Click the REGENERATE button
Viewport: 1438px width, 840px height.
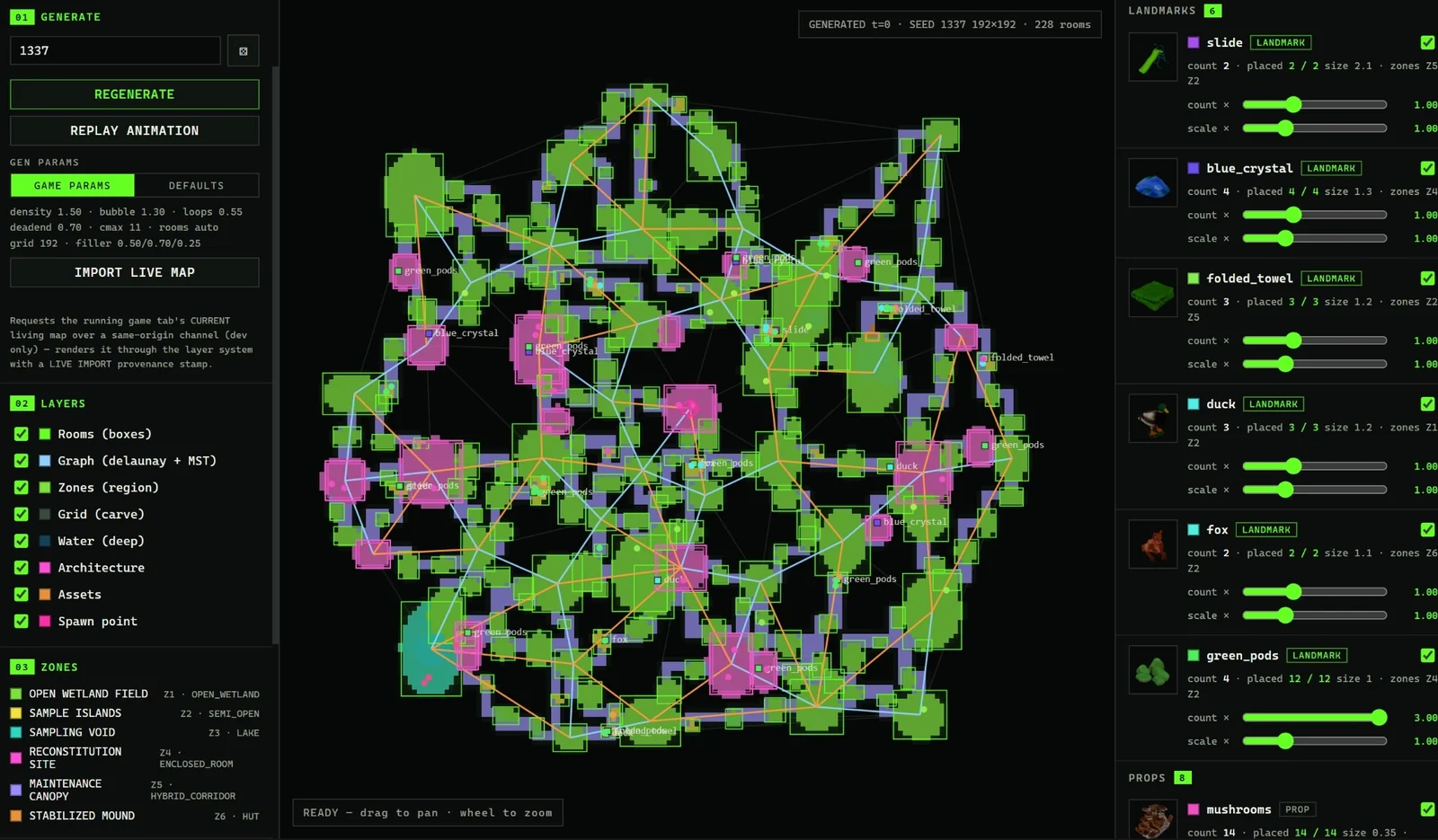(135, 94)
